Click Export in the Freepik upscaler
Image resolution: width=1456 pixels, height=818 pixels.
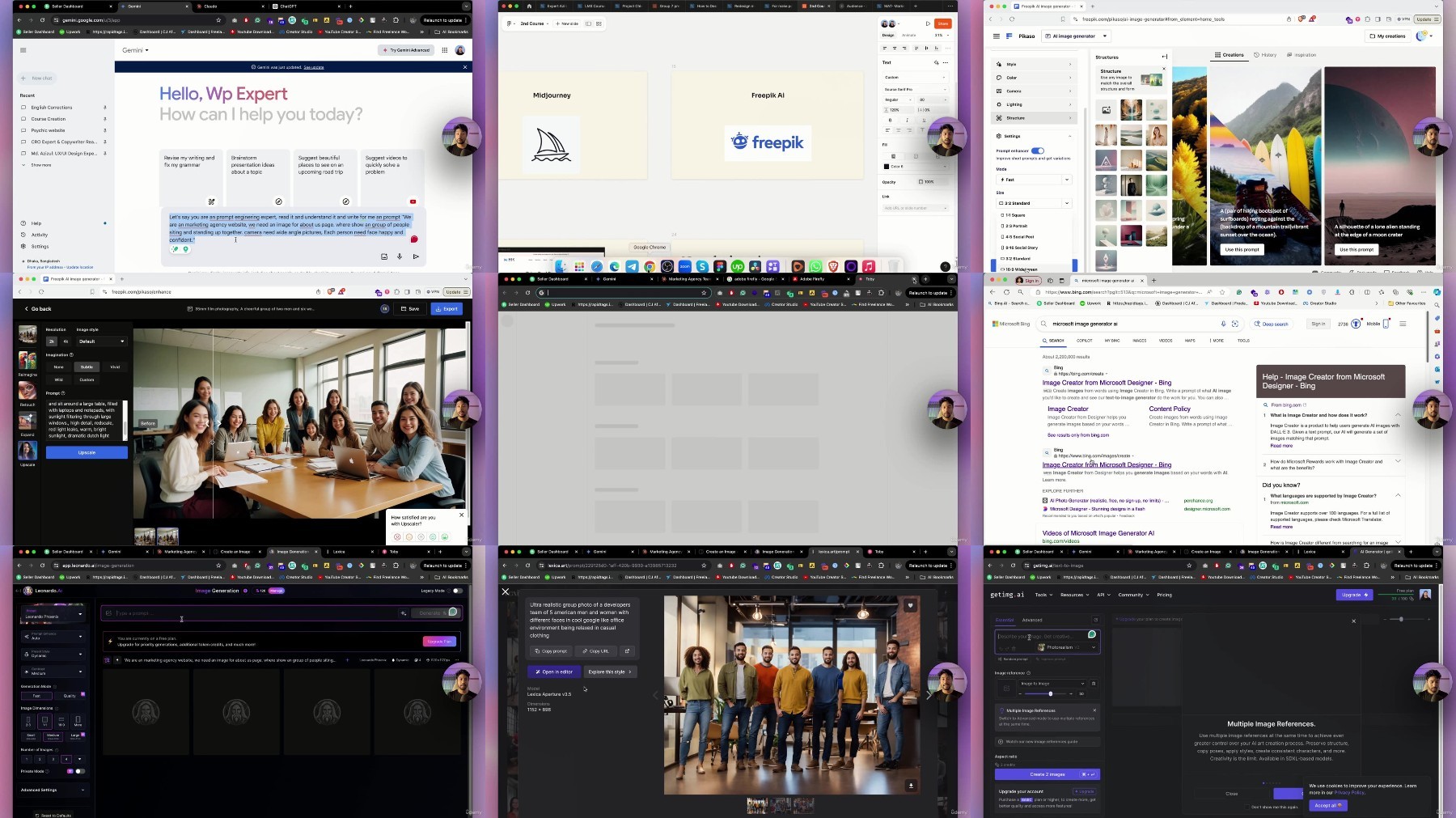(x=447, y=308)
